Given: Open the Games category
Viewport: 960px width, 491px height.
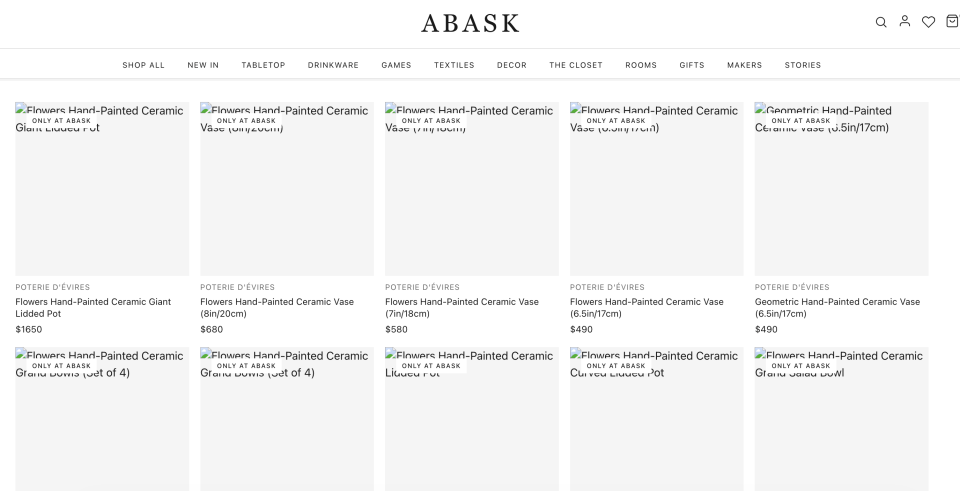Looking at the screenshot, I should click(396, 65).
